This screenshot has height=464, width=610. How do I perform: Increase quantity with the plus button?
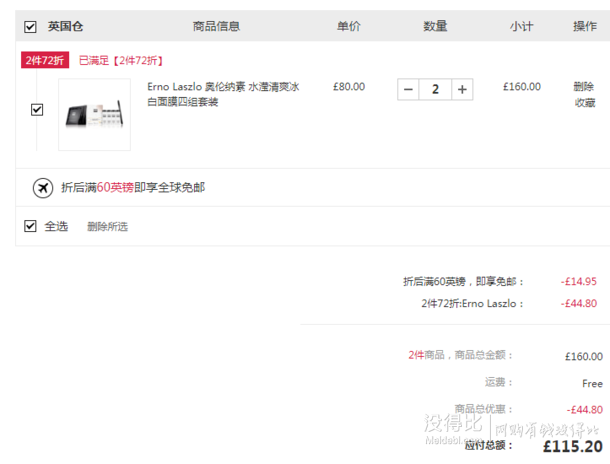tap(462, 89)
